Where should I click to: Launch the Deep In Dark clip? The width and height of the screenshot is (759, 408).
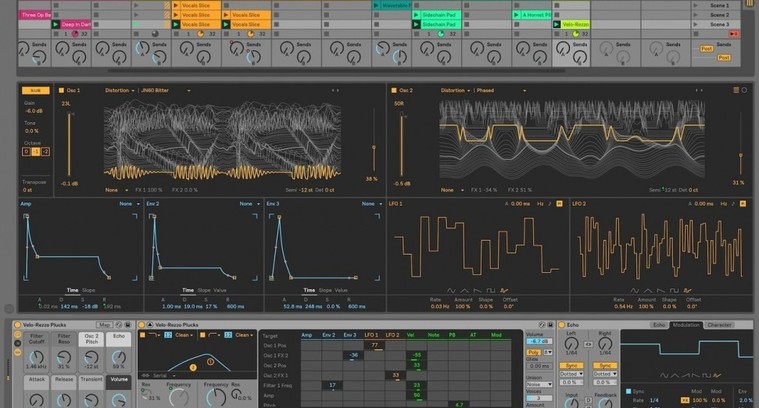[56, 24]
